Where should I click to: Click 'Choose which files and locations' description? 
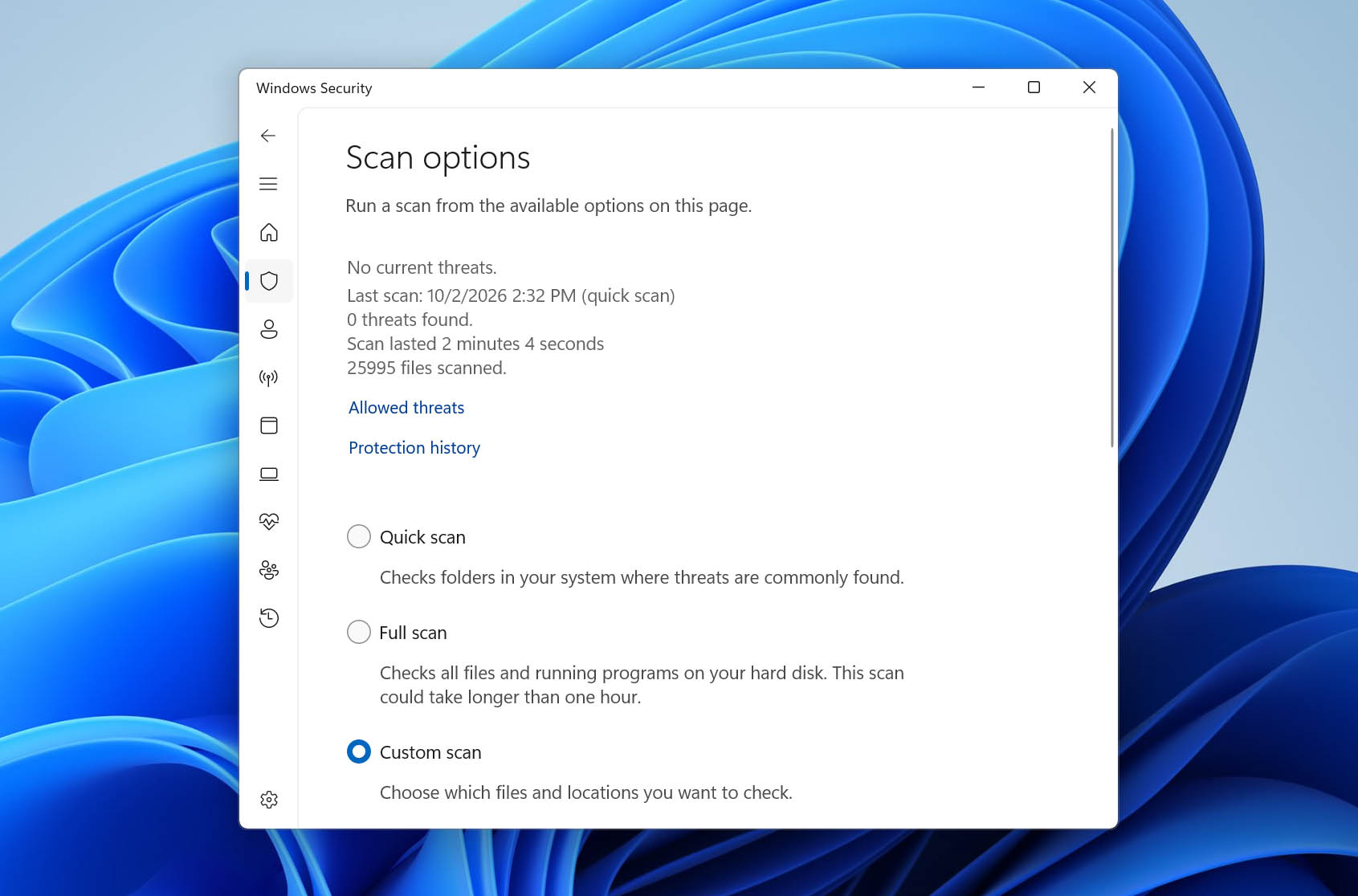pyautogui.click(x=586, y=792)
